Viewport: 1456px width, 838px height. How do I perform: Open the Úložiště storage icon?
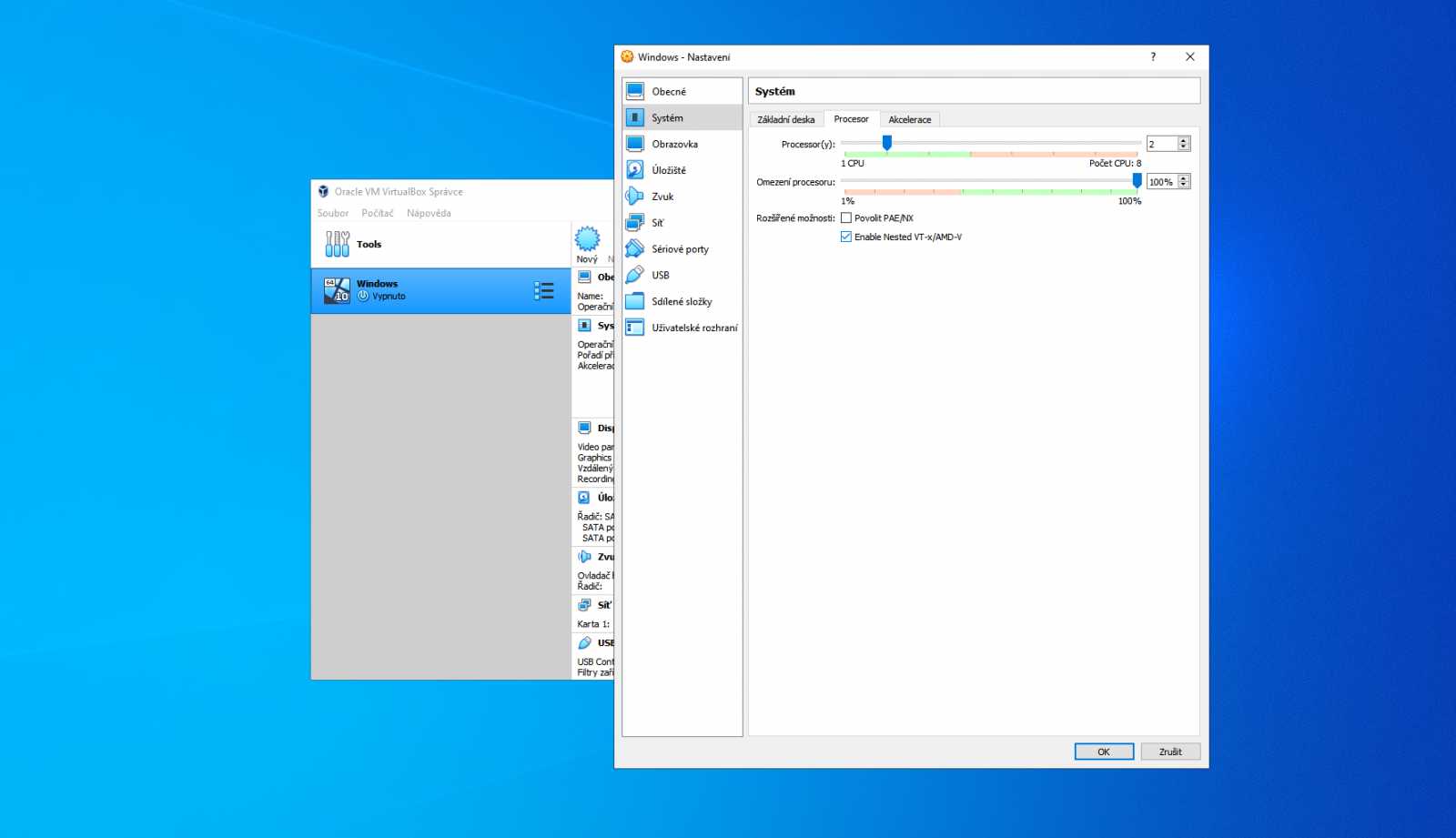[x=635, y=170]
